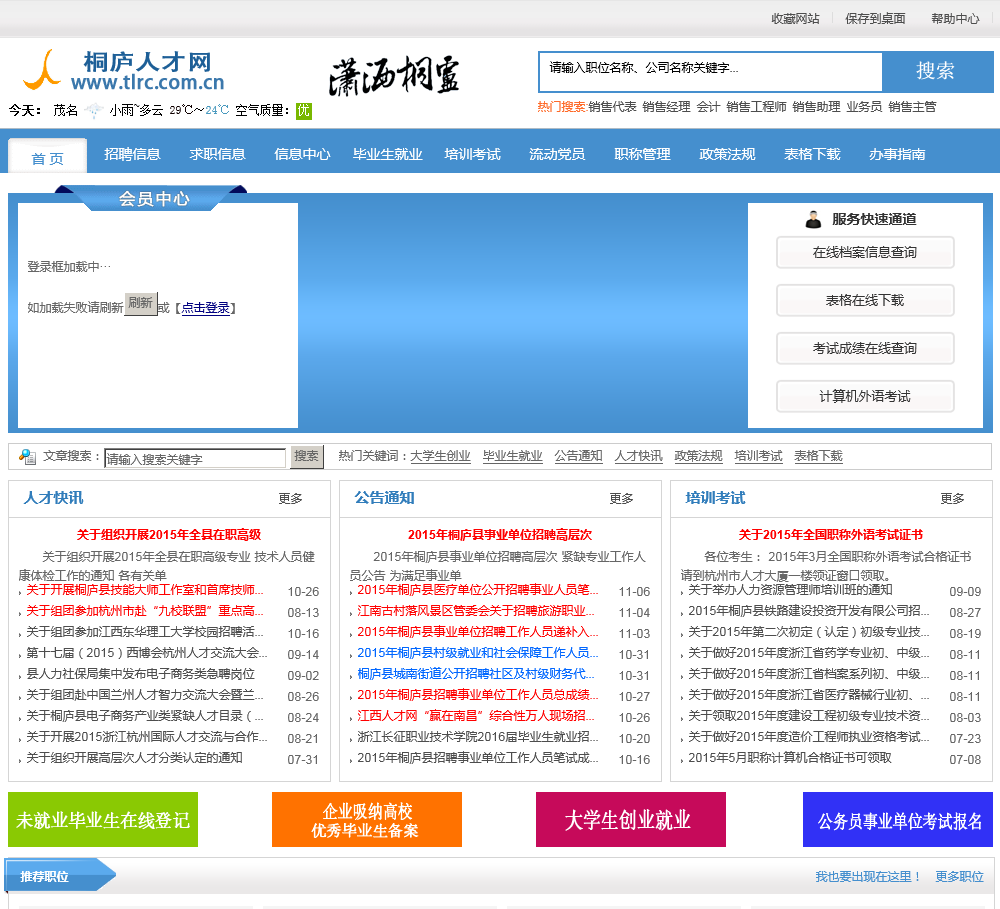Screen dimensions: 1000x909
Task: Expand 更多 in the 人才快讯 panel
Action: pos(290,498)
